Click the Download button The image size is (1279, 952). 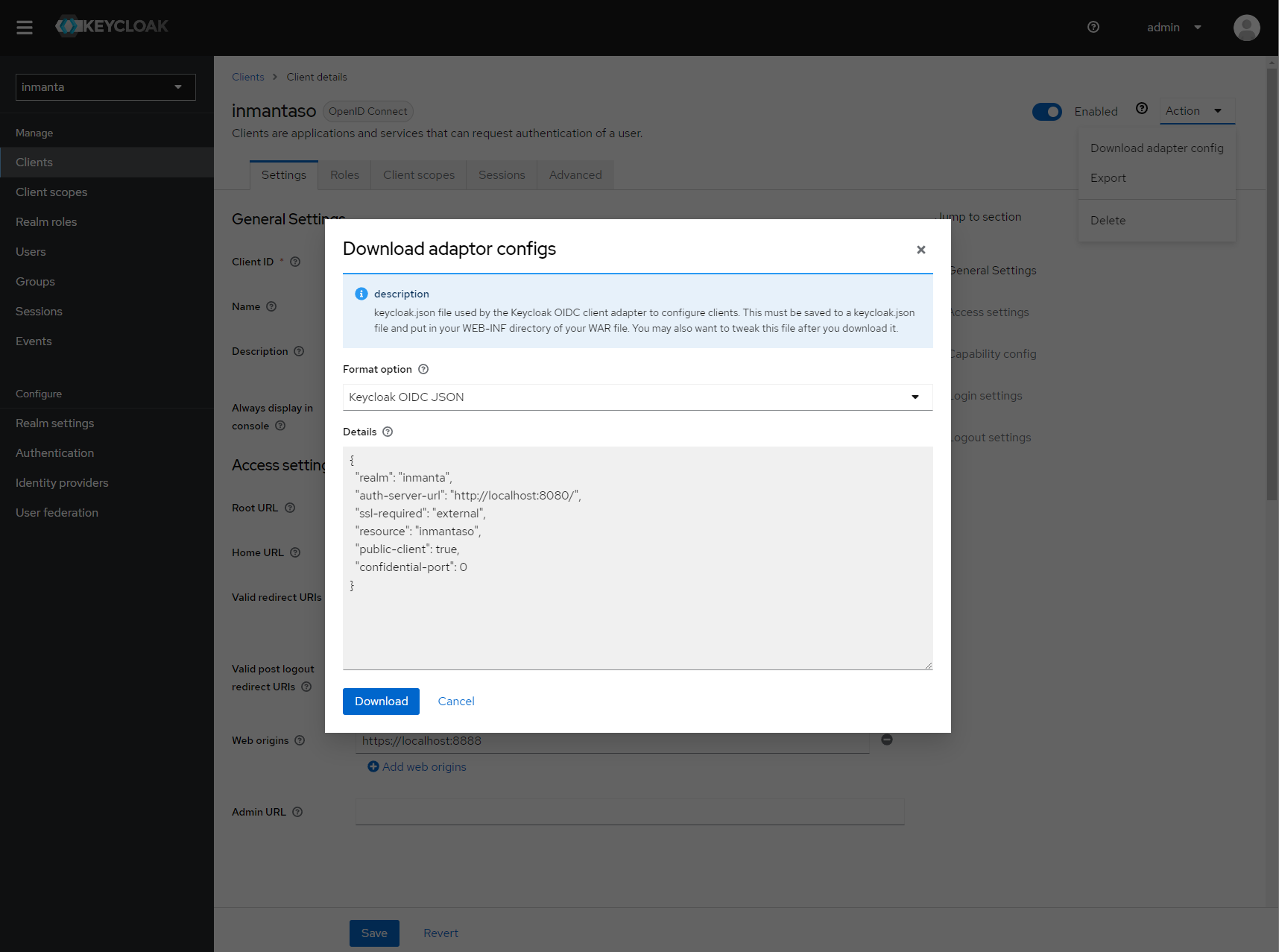(x=381, y=702)
